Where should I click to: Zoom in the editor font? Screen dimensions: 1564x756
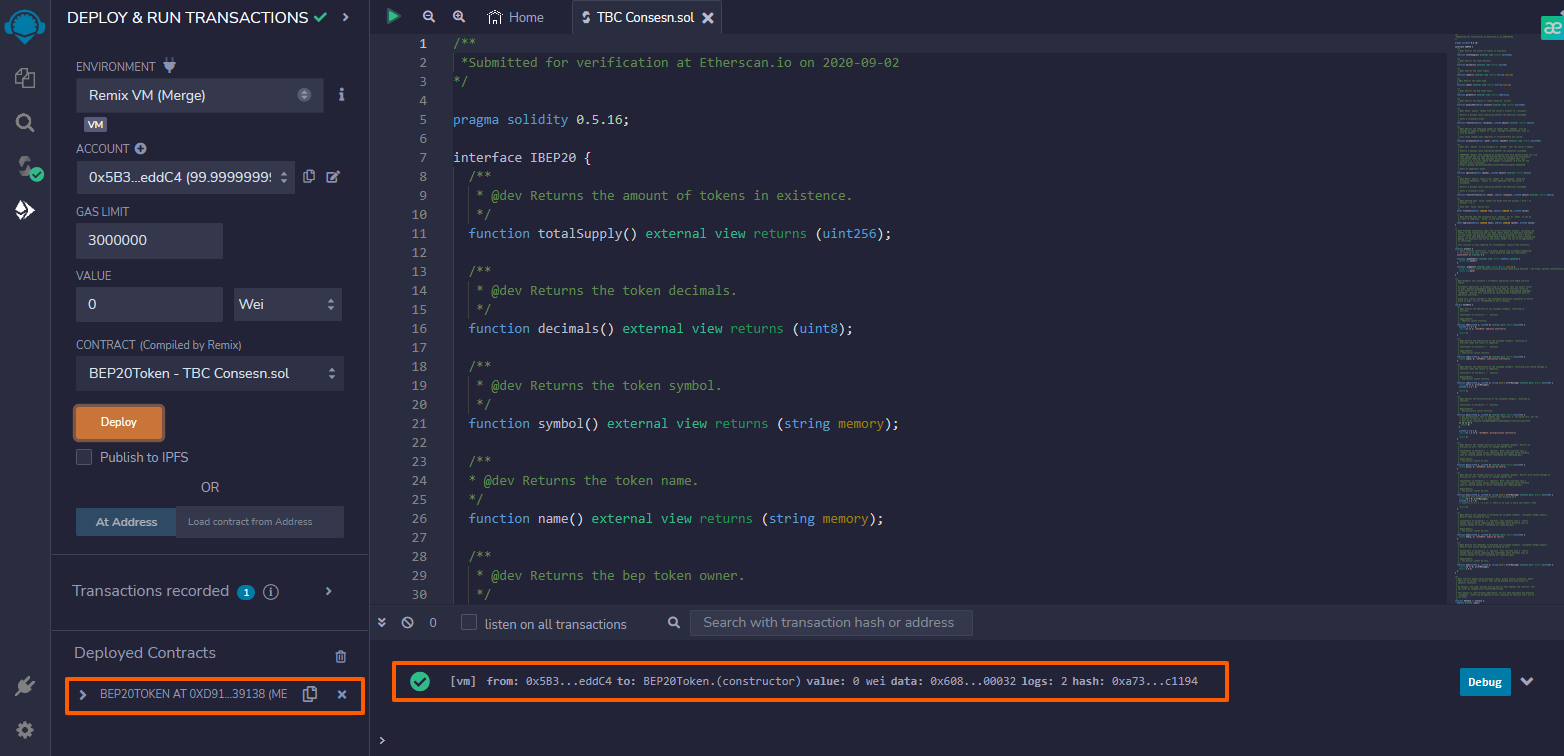pyautogui.click(x=459, y=17)
